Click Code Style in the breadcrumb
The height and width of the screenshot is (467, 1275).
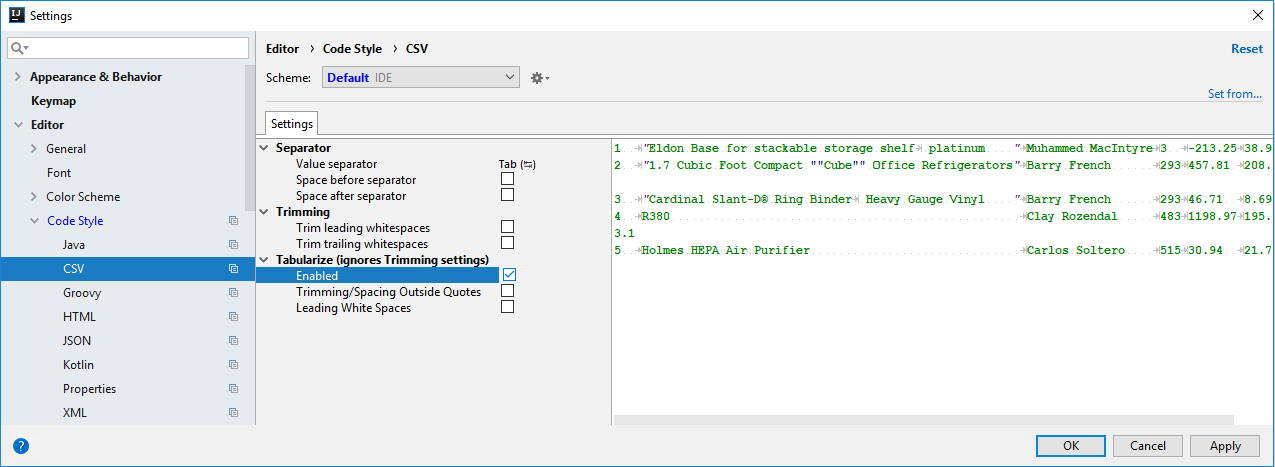pyautogui.click(x=352, y=49)
